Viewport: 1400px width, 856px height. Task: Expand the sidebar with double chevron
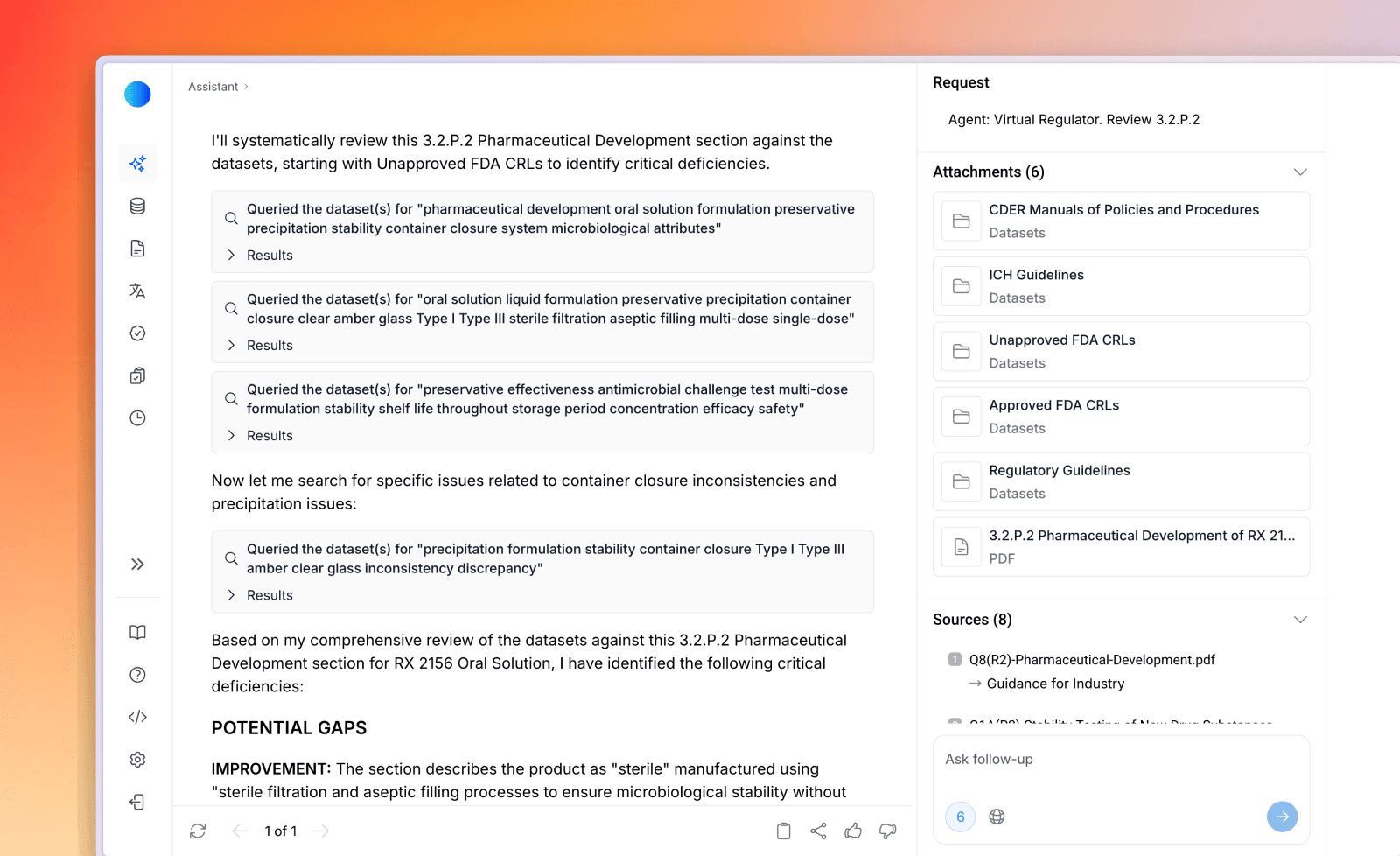pyautogui.click(x=137, y=565)
